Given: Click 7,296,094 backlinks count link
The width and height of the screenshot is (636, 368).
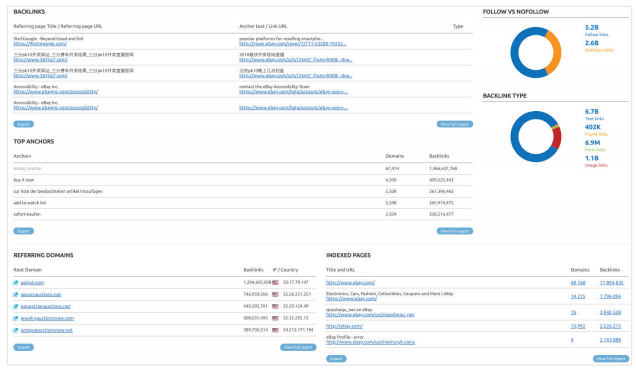Looking at the screenshot, I should (610, 297).
